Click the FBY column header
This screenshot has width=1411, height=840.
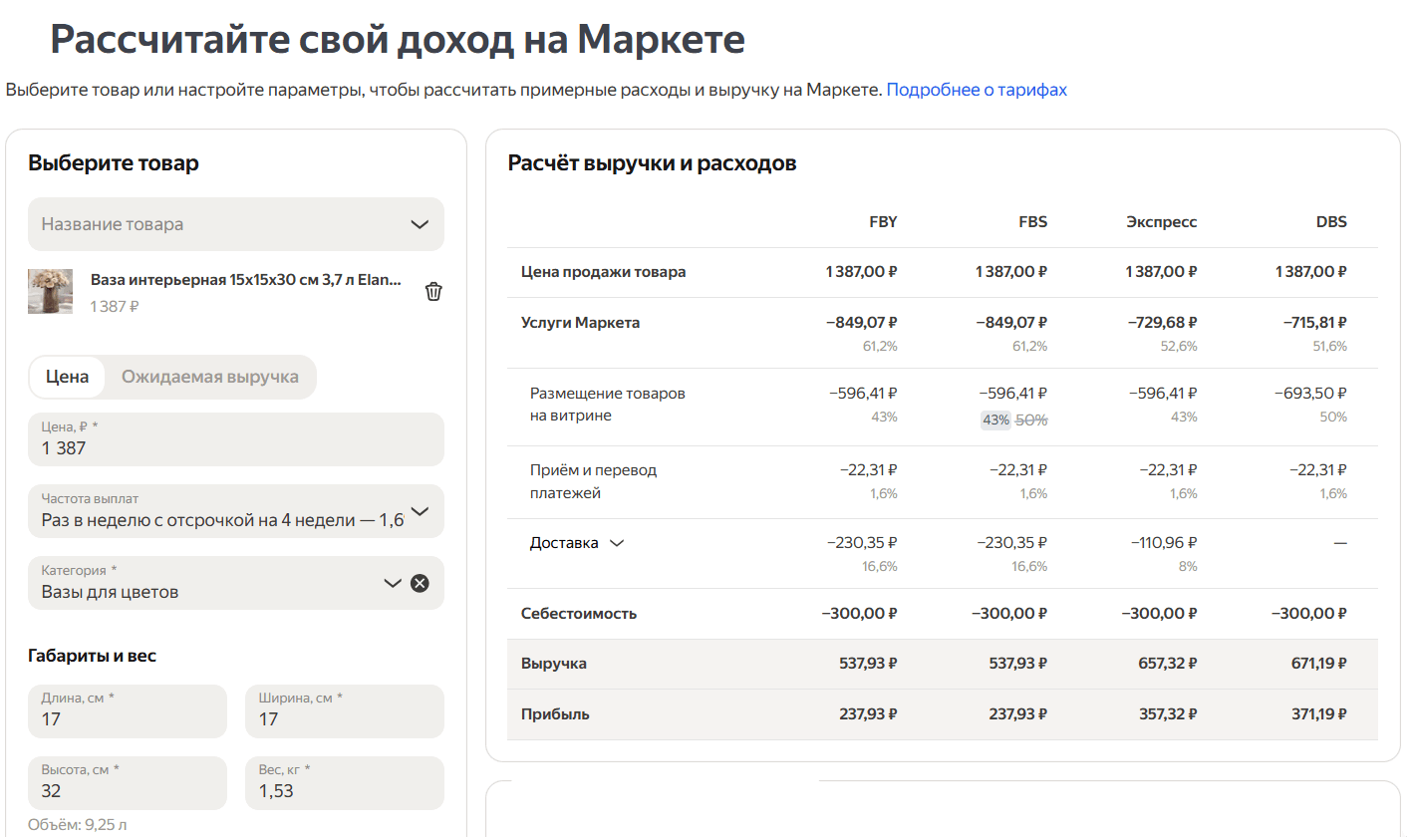click(883, 222)
